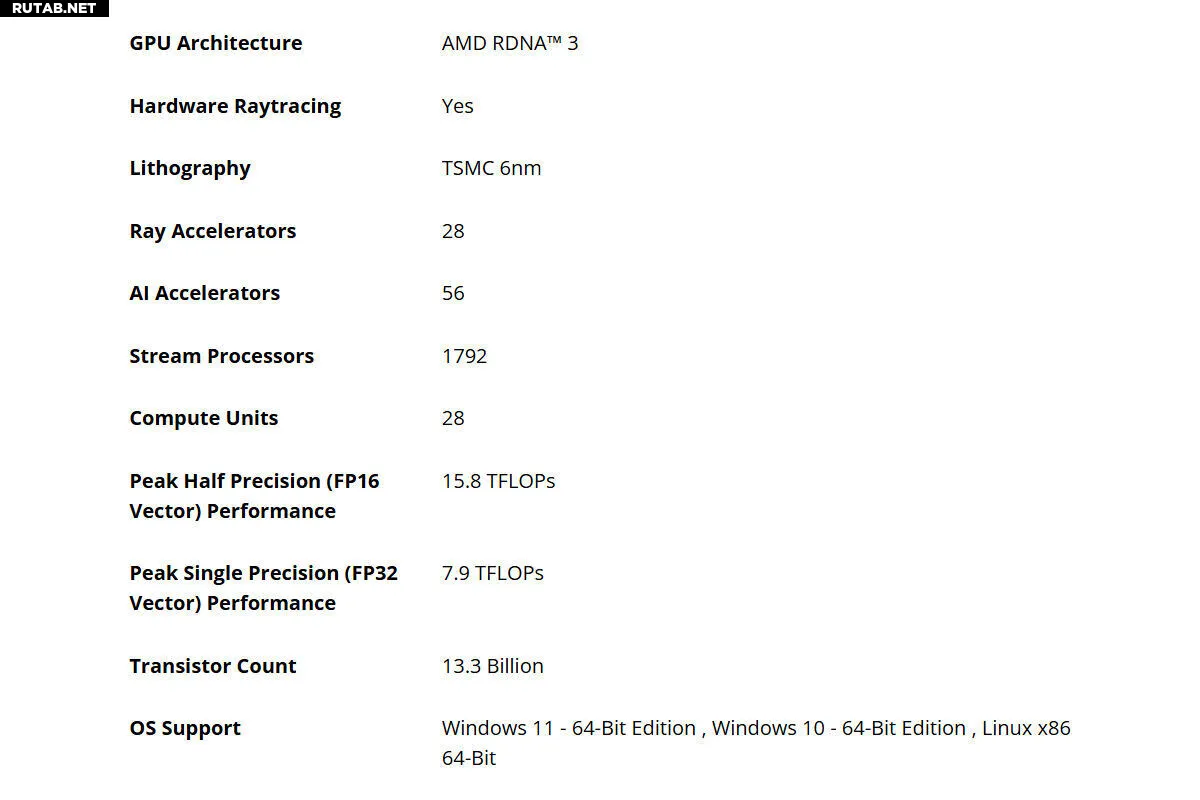Click the 13.3 Billion value
1200x800 pixels.
(493, 666)
